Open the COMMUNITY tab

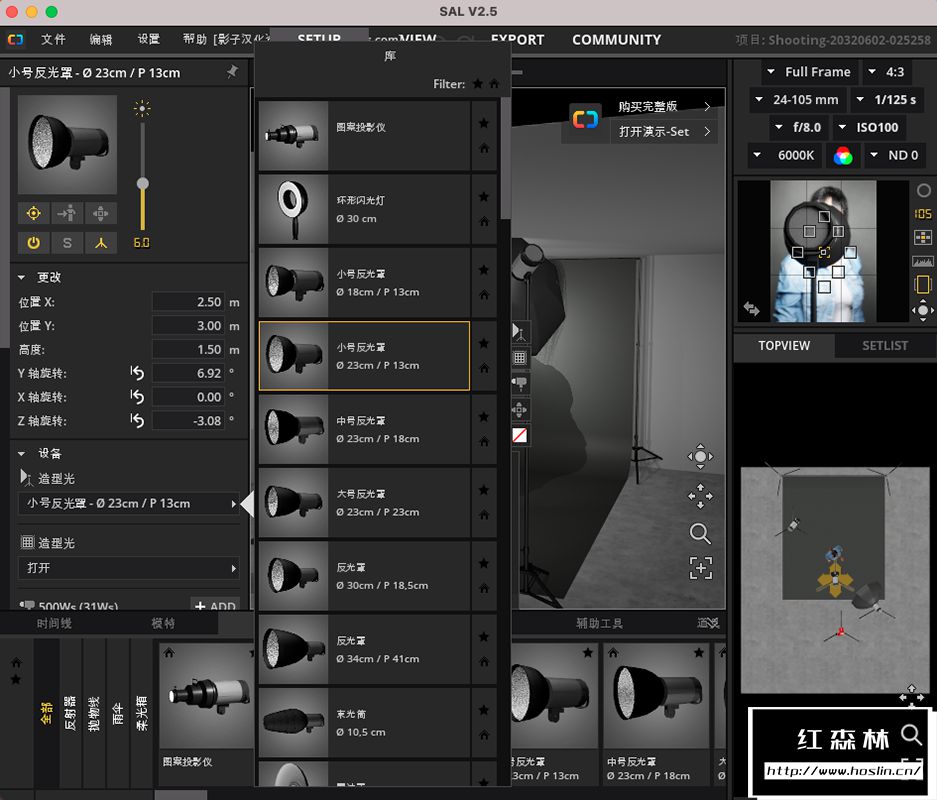pos(616,40)
